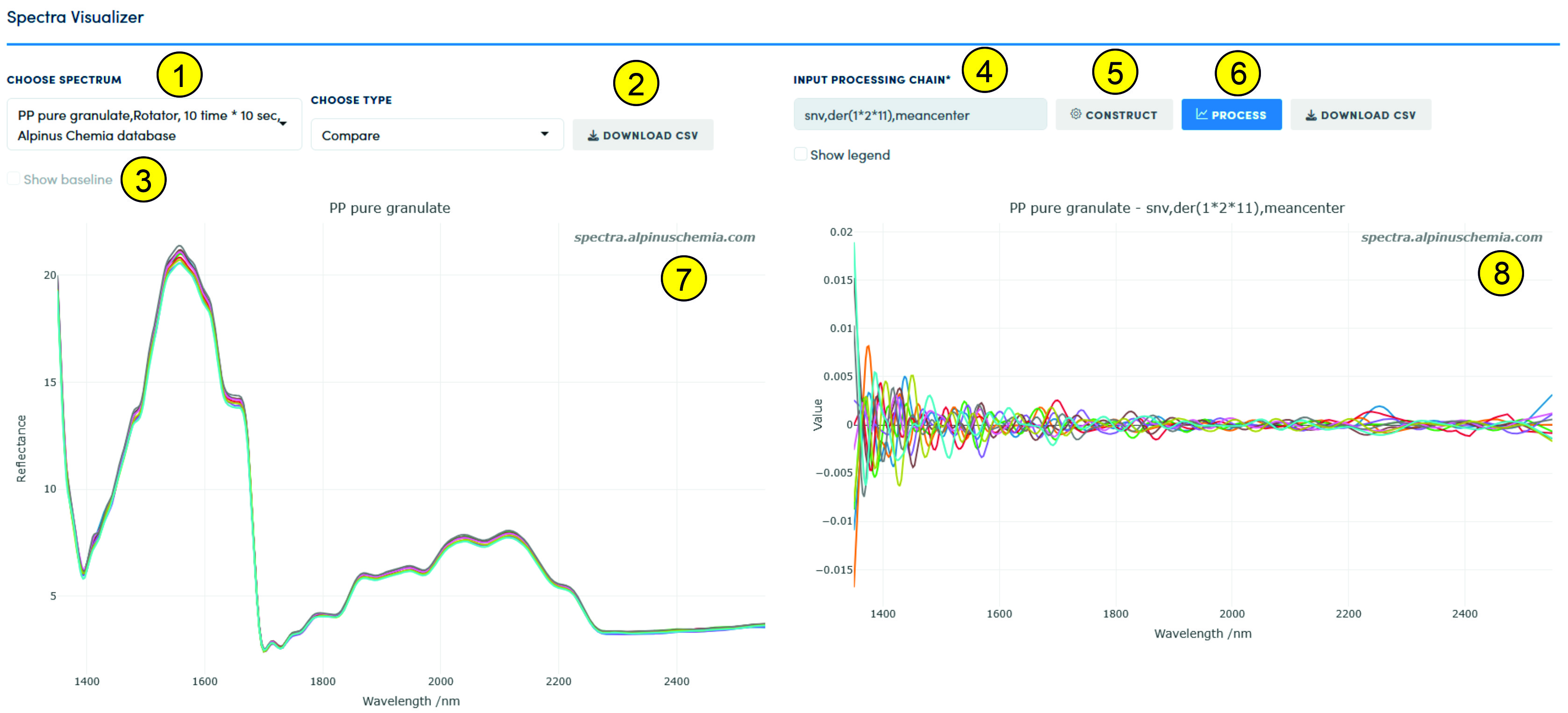Expand the Compare type dropdown

[x=437, y=135]
